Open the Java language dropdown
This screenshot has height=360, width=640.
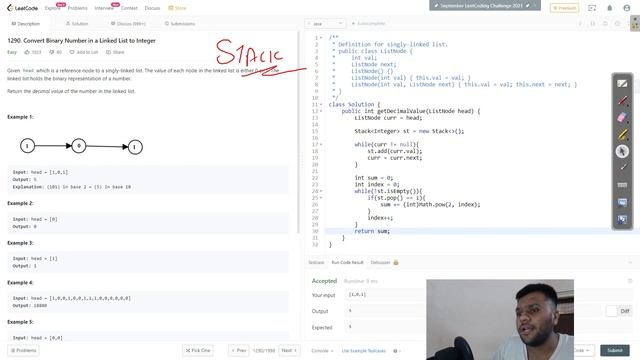325,24
